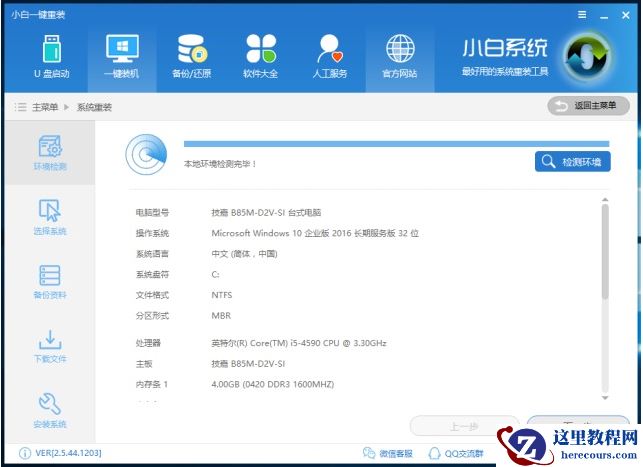This screenshot has width=643, height=467.
Task: Click the NTFS file format value
Action: [222, 295]
